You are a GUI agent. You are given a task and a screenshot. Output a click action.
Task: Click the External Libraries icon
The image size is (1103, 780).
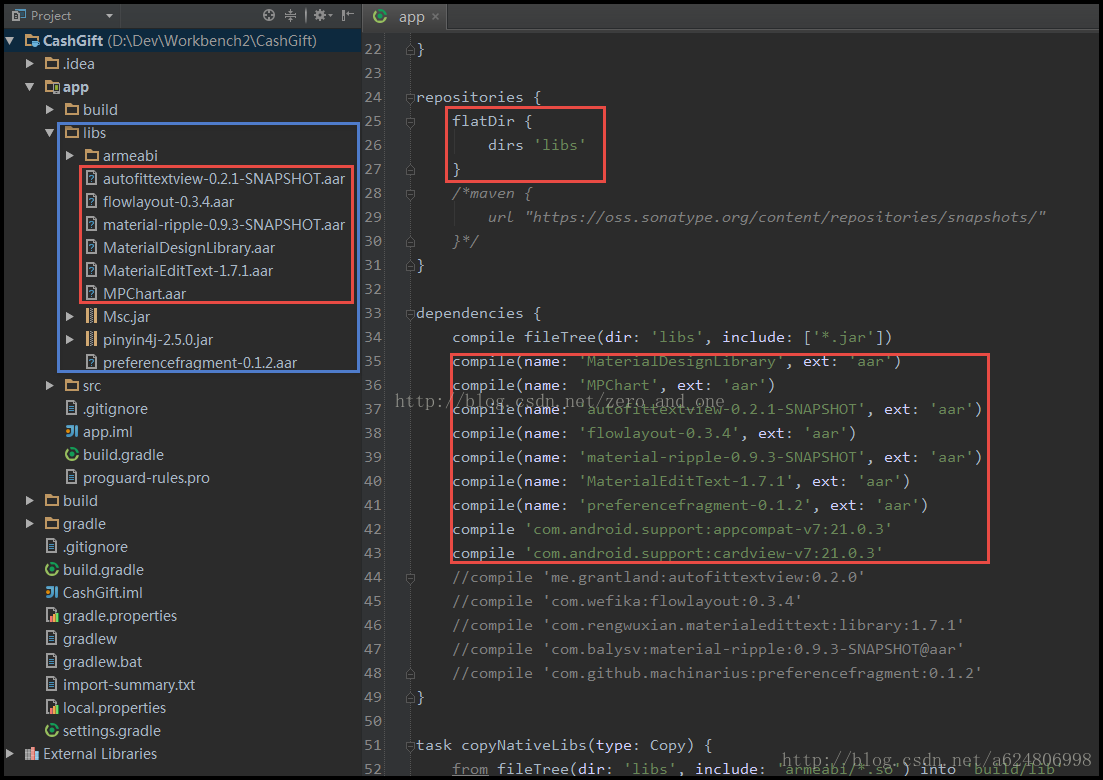tap(32, 754)
